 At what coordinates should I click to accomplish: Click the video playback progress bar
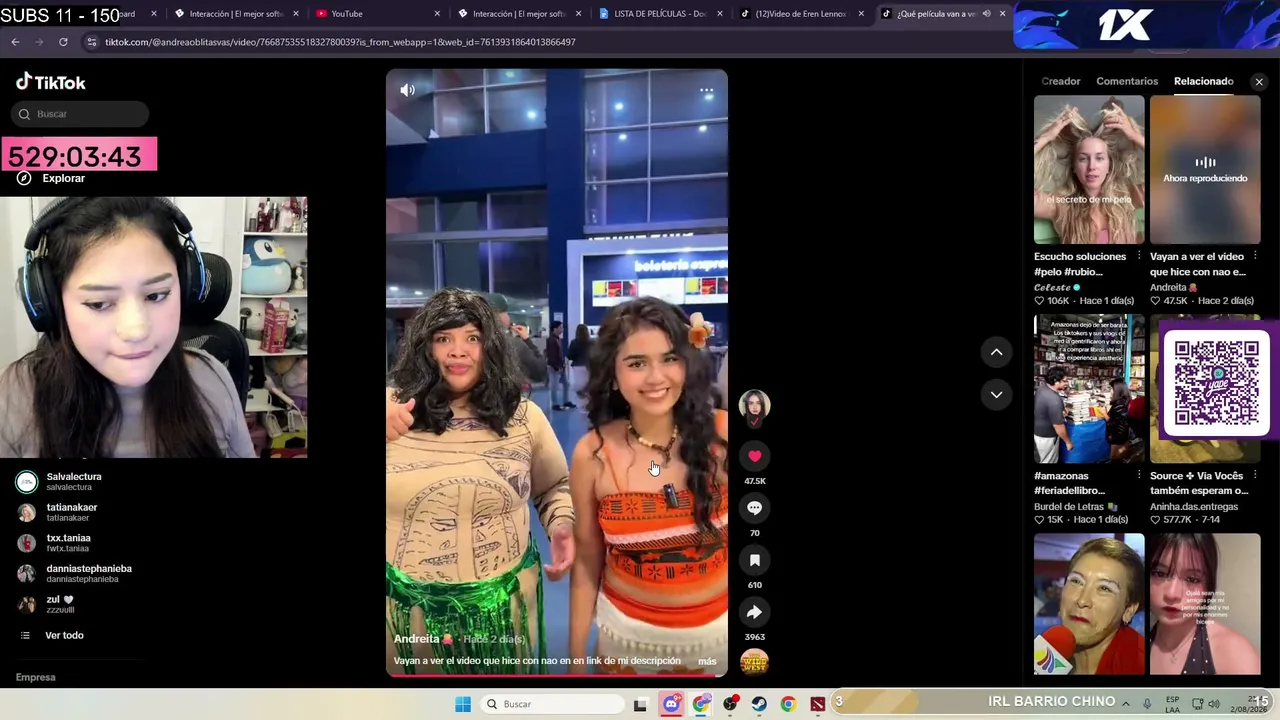click(557, 675)
